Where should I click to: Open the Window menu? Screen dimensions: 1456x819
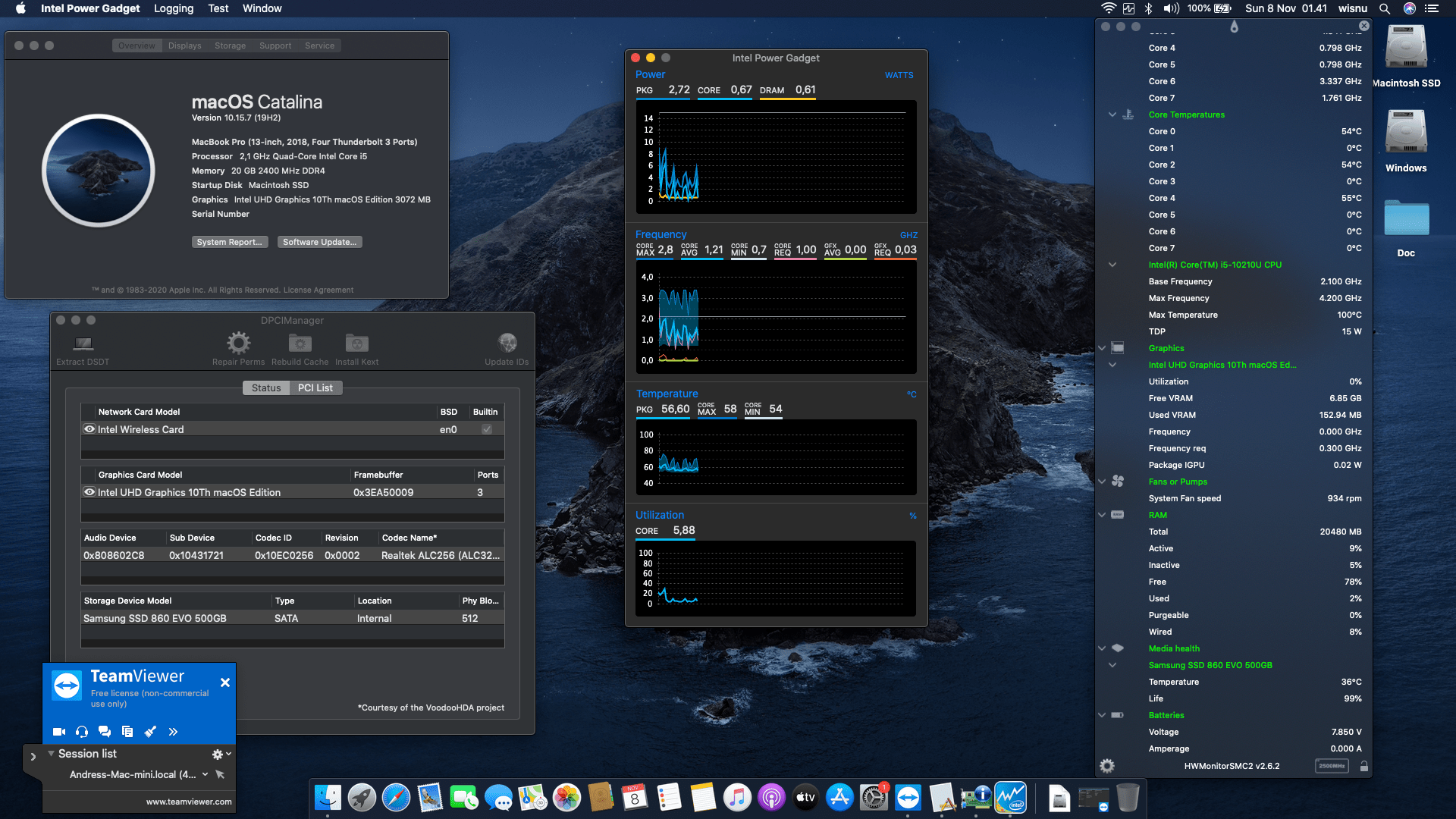[262, 8]
